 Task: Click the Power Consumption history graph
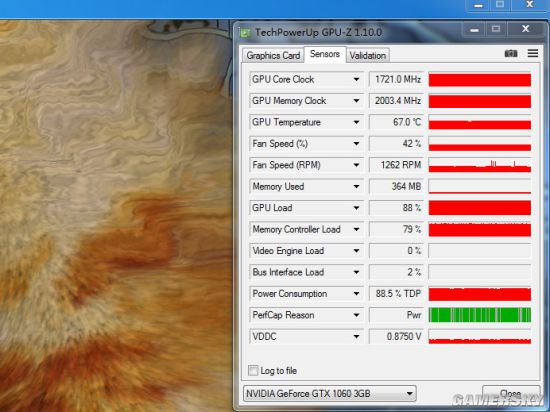(479, 294)
